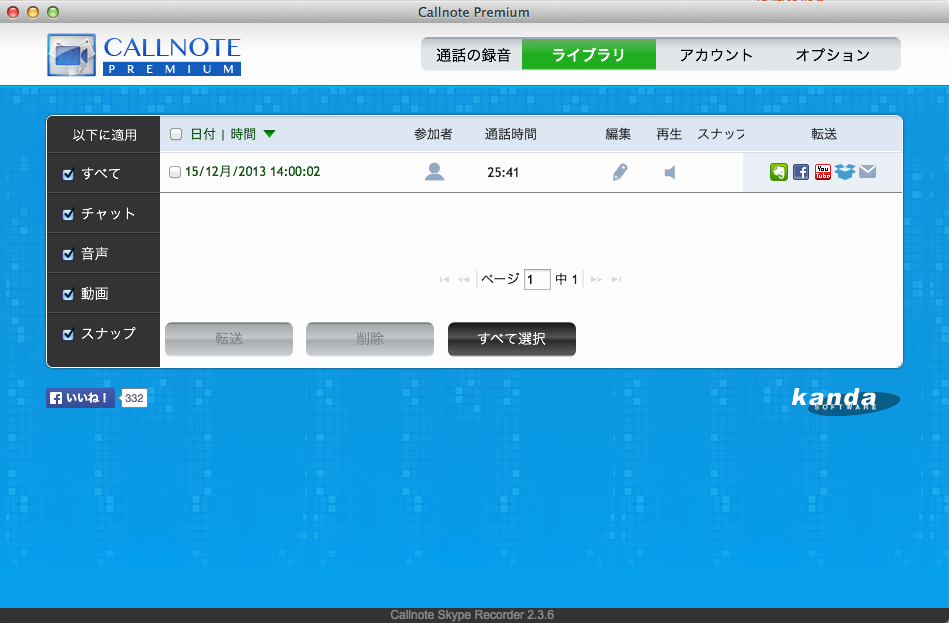Click the 25:41 call duration
Viewport: 949px width, 623px height.
(x=503, y=173)
